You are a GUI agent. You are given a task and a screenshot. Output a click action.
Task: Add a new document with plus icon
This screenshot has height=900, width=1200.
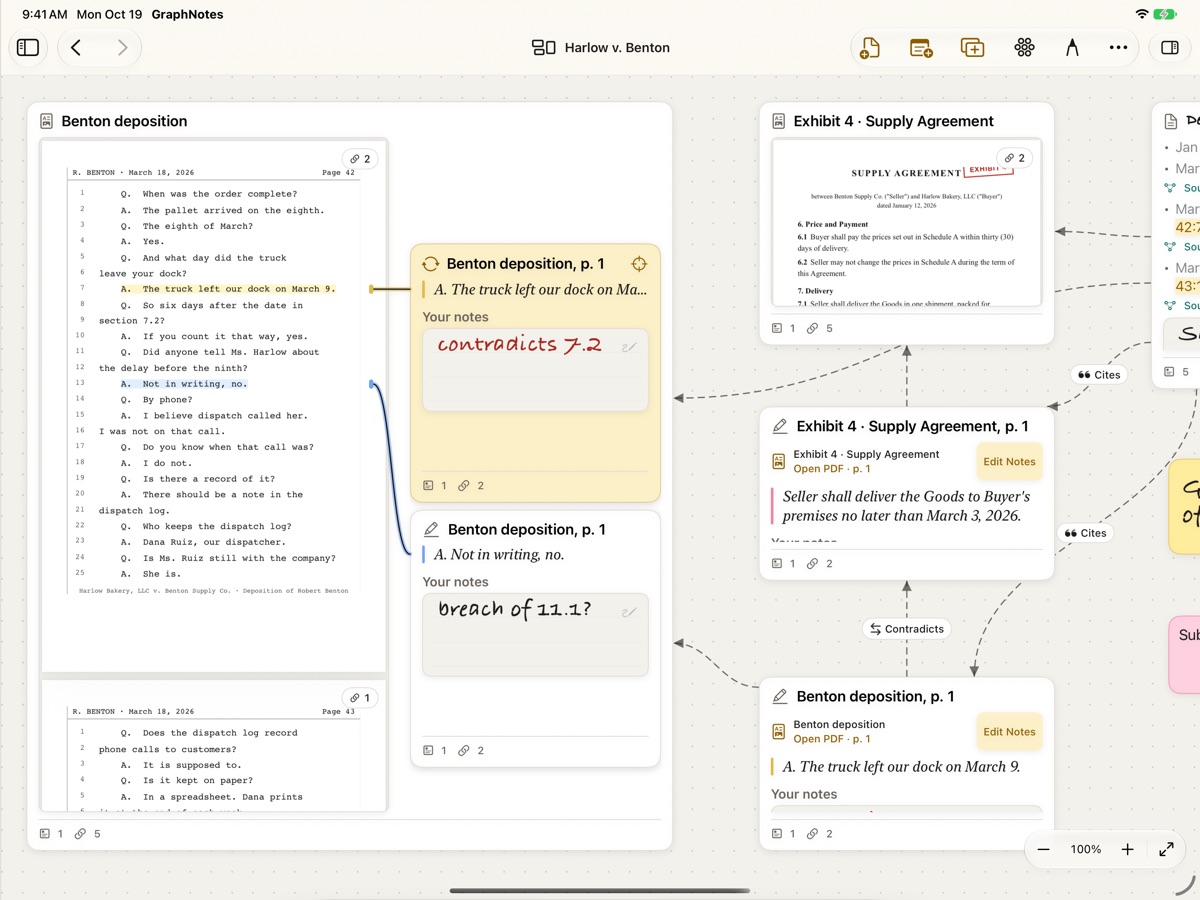point(870,47)
